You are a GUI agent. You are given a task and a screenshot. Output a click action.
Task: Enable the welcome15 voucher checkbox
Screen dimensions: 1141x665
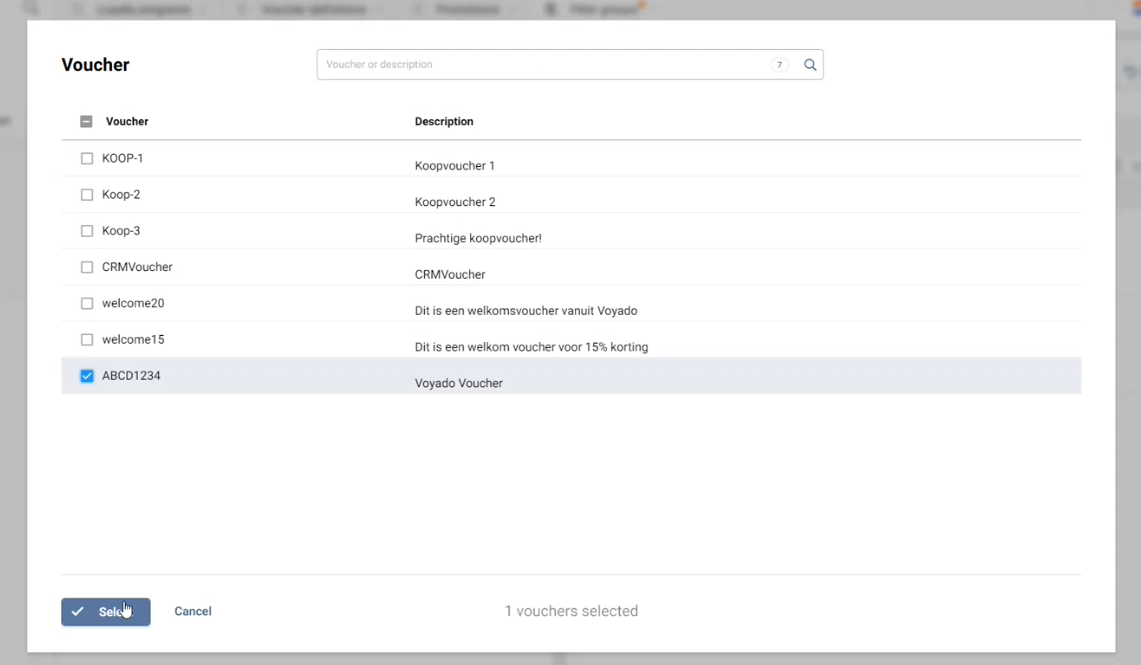tap(87, 340)
